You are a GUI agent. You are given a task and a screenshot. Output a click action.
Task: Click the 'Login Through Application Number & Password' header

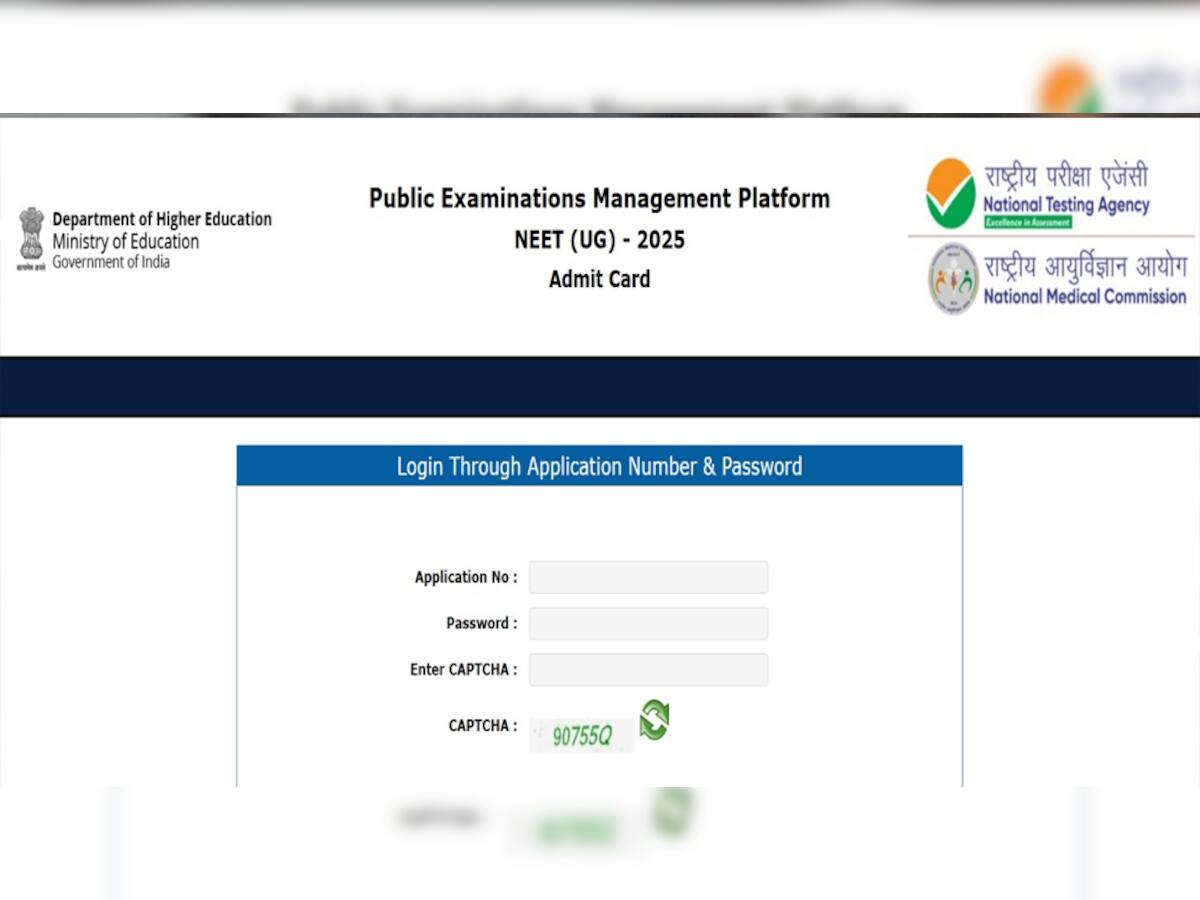[599, 466]
